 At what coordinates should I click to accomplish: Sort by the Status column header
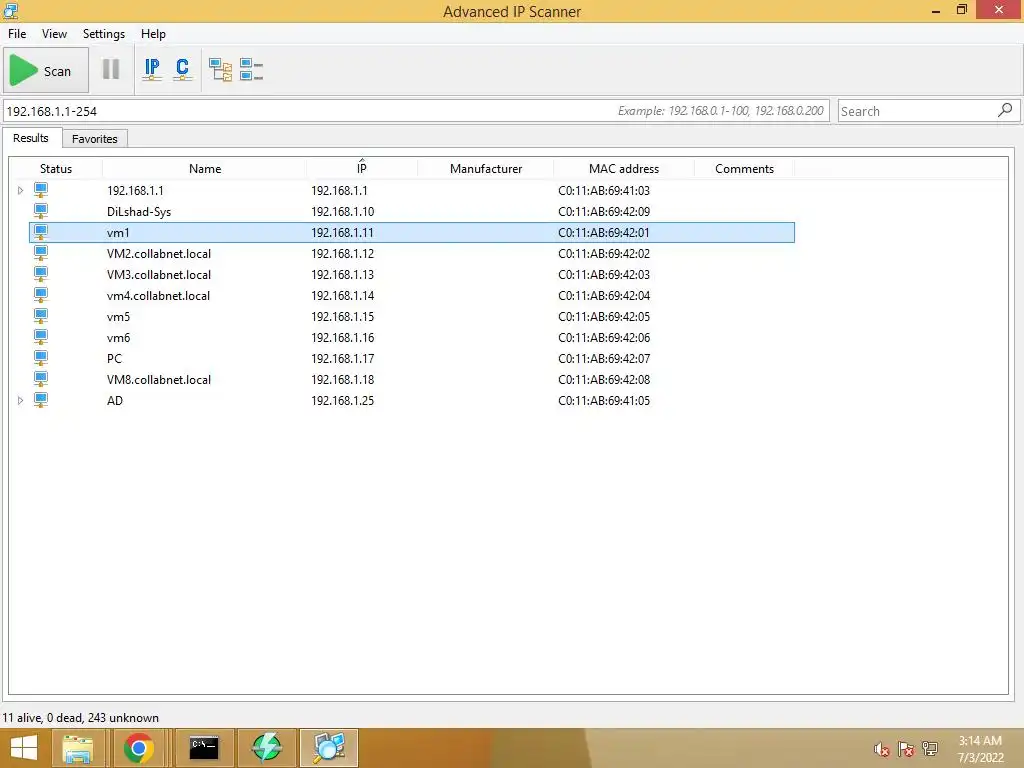(x=56, y=168)
